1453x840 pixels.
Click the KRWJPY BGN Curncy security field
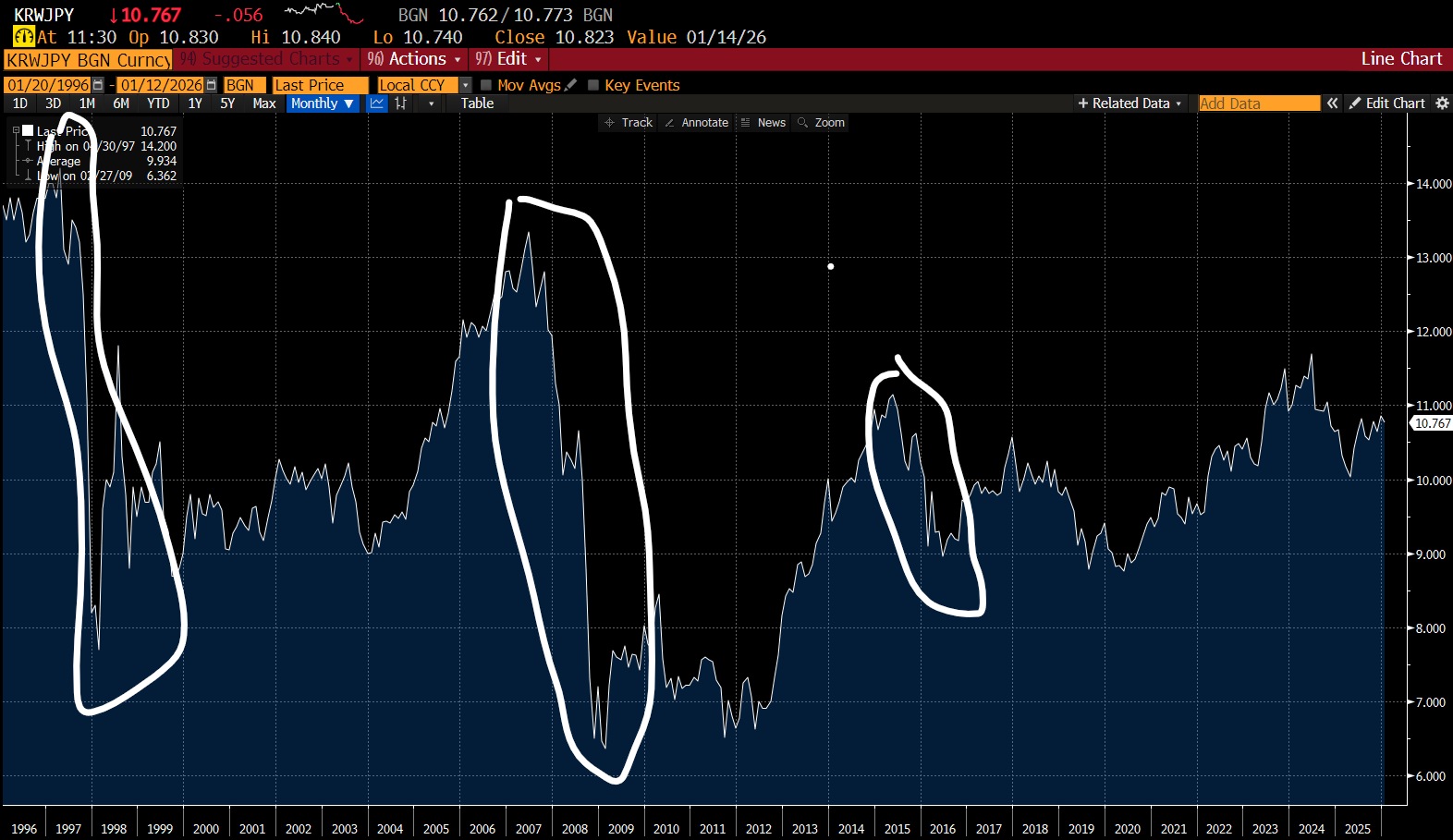coord(88,60)
